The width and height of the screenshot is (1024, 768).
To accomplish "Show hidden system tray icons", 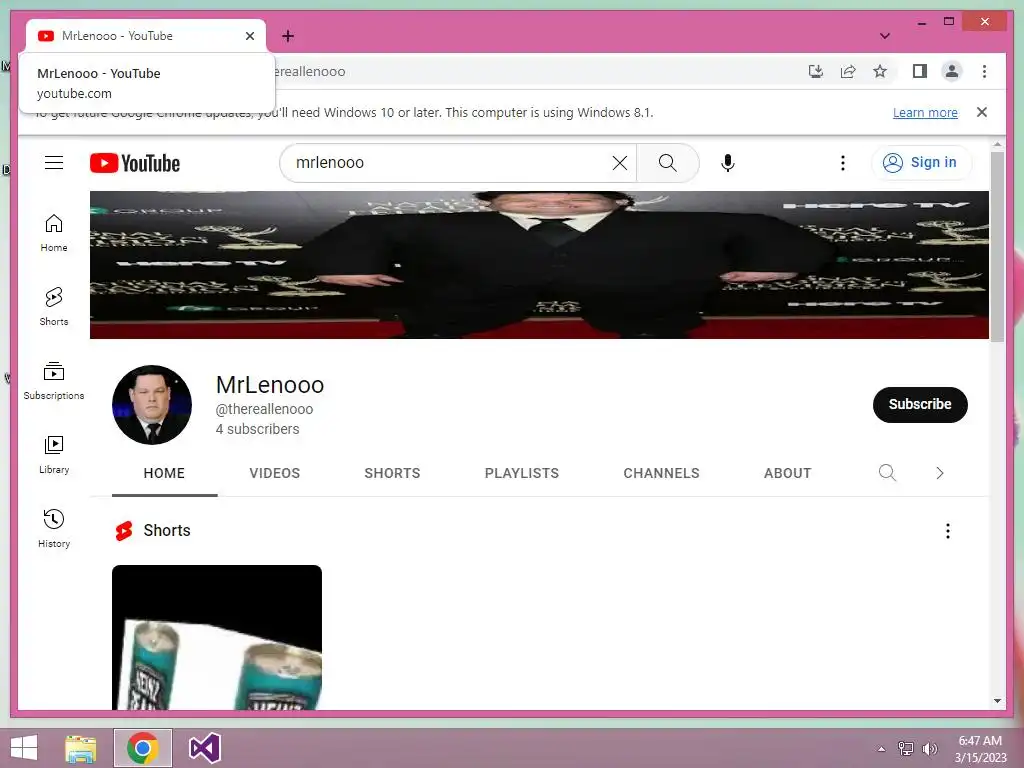I will pos(881,748).
